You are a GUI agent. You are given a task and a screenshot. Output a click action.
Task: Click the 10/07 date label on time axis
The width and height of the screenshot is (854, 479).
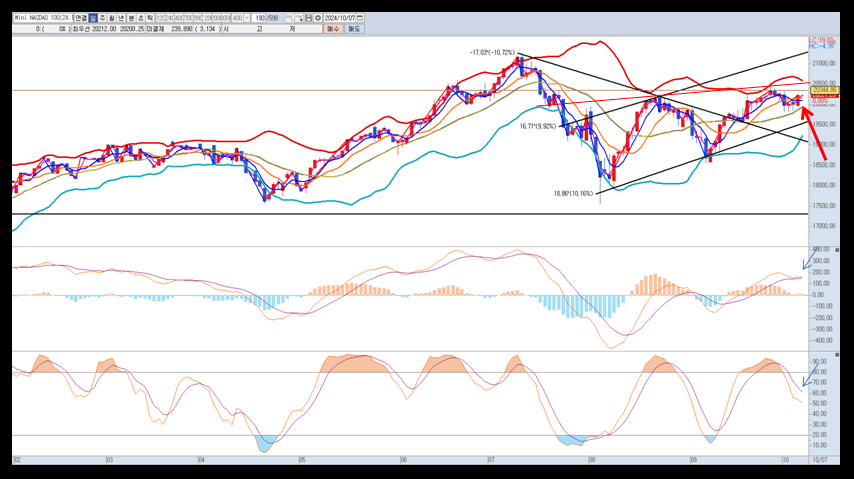(x=820, y=460)
